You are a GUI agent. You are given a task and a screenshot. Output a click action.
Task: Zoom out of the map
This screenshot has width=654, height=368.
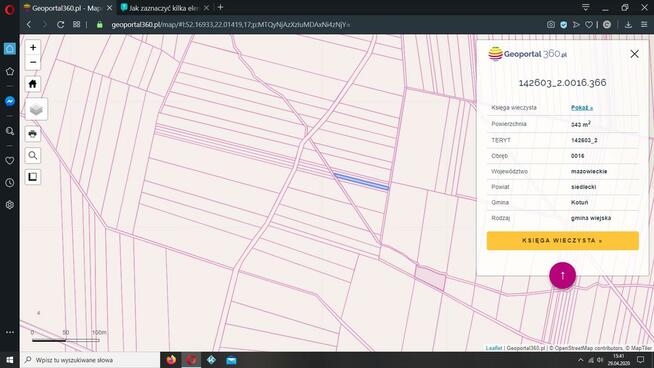(33, 63)
